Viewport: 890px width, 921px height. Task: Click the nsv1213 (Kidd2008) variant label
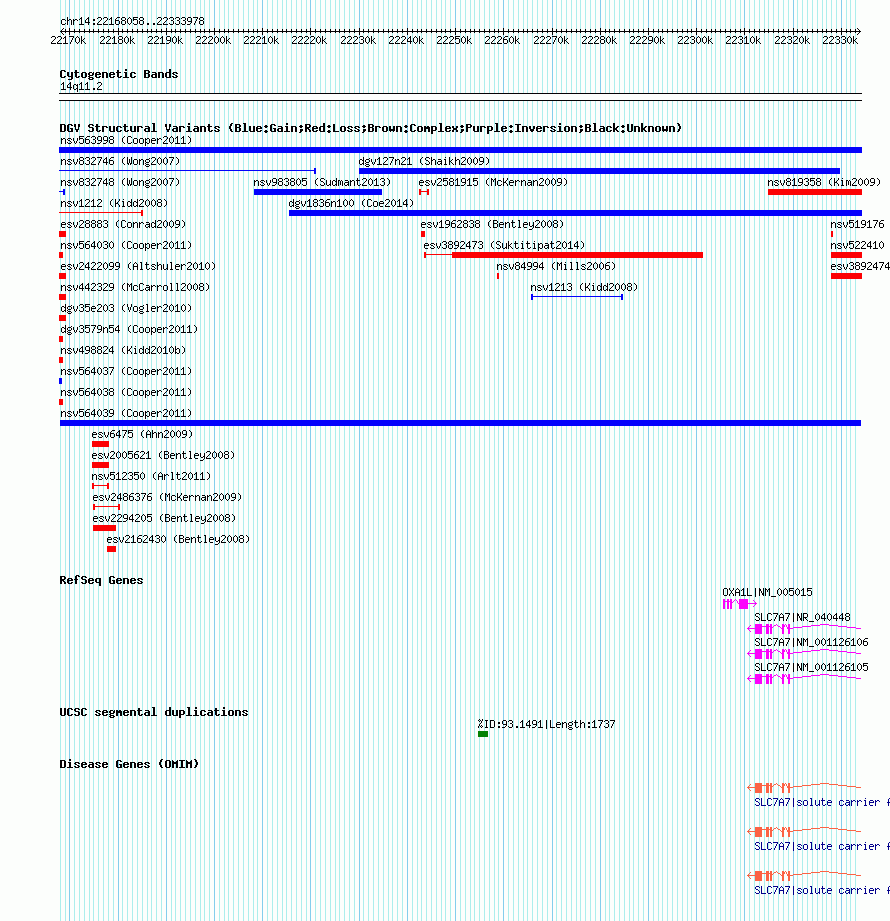tap(584, 288)
